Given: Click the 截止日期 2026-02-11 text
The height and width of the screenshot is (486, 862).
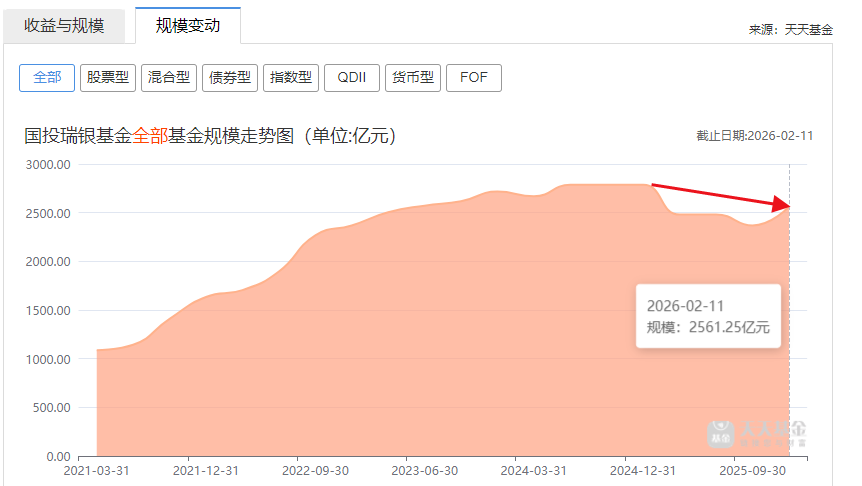Looking at the screenshot, I should click(754, 136).
